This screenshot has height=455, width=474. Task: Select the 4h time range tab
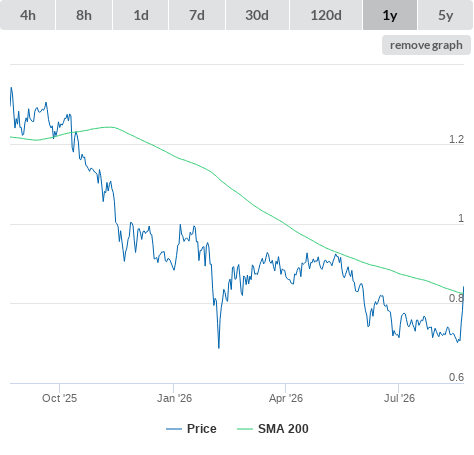[28, 15]
